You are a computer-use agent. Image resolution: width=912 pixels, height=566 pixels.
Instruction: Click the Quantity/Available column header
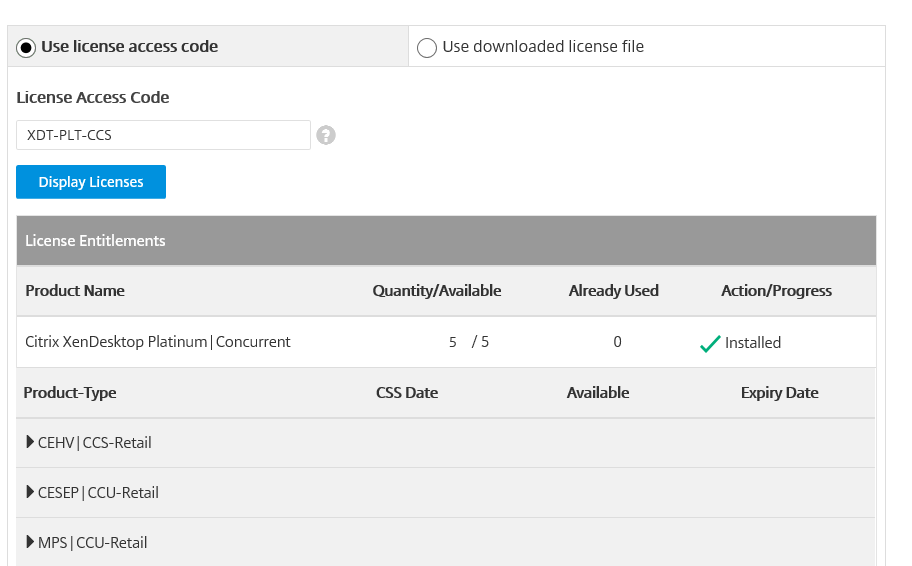click(437, 291)
